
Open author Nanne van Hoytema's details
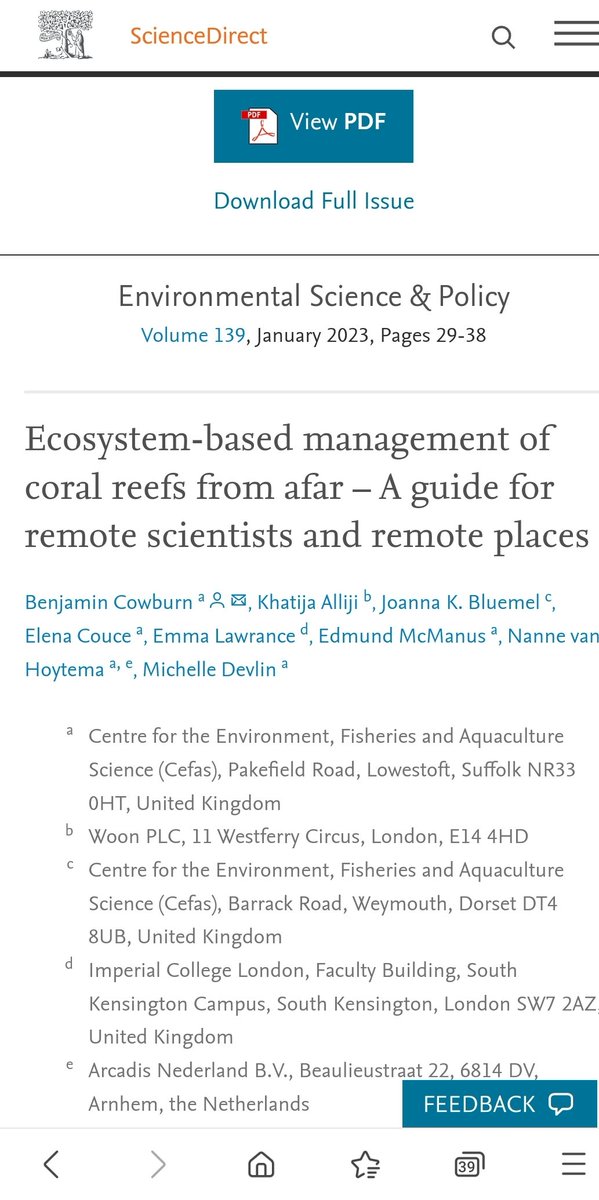(x=553, y=636)
